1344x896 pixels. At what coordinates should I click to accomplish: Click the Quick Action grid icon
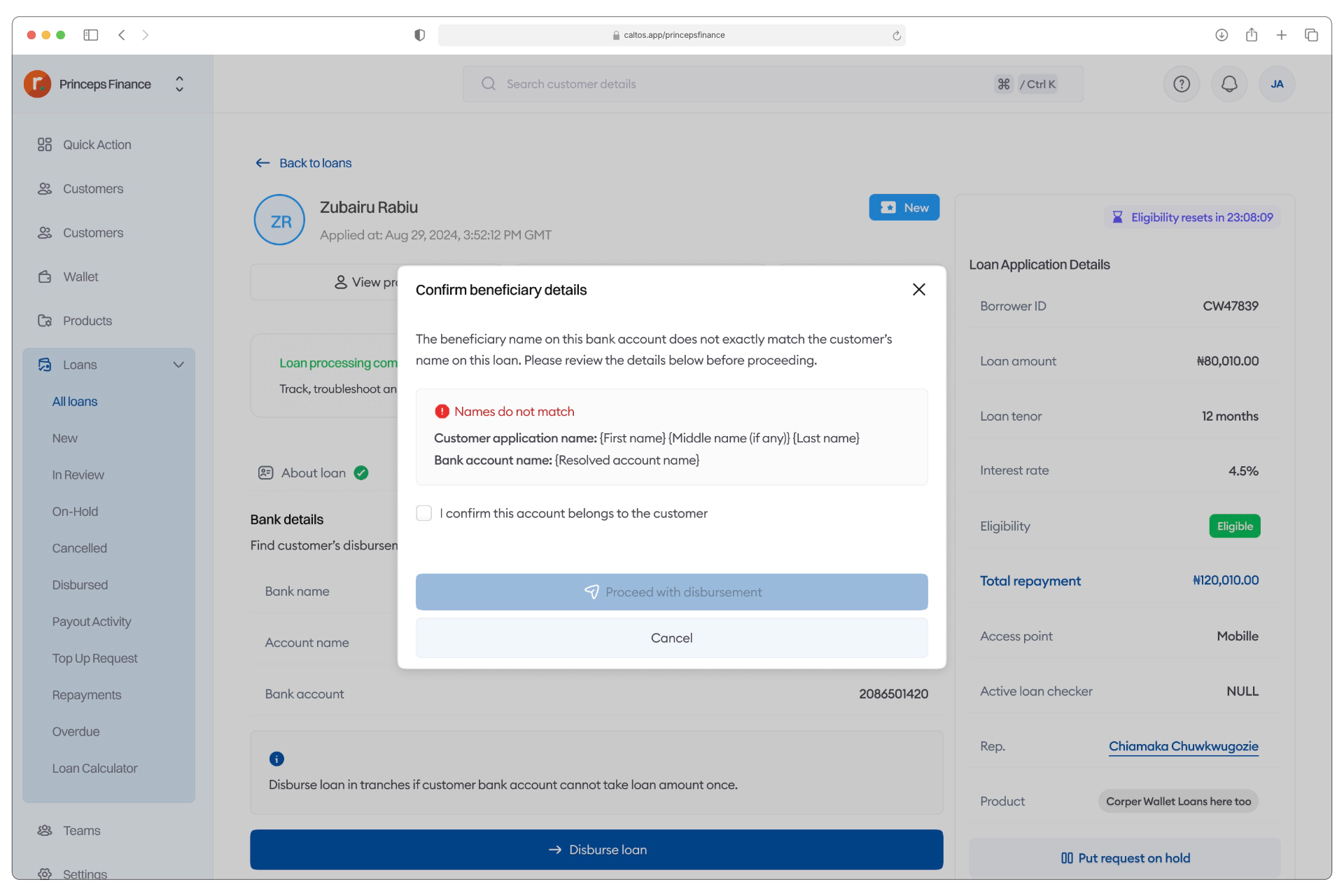(45, 145)
